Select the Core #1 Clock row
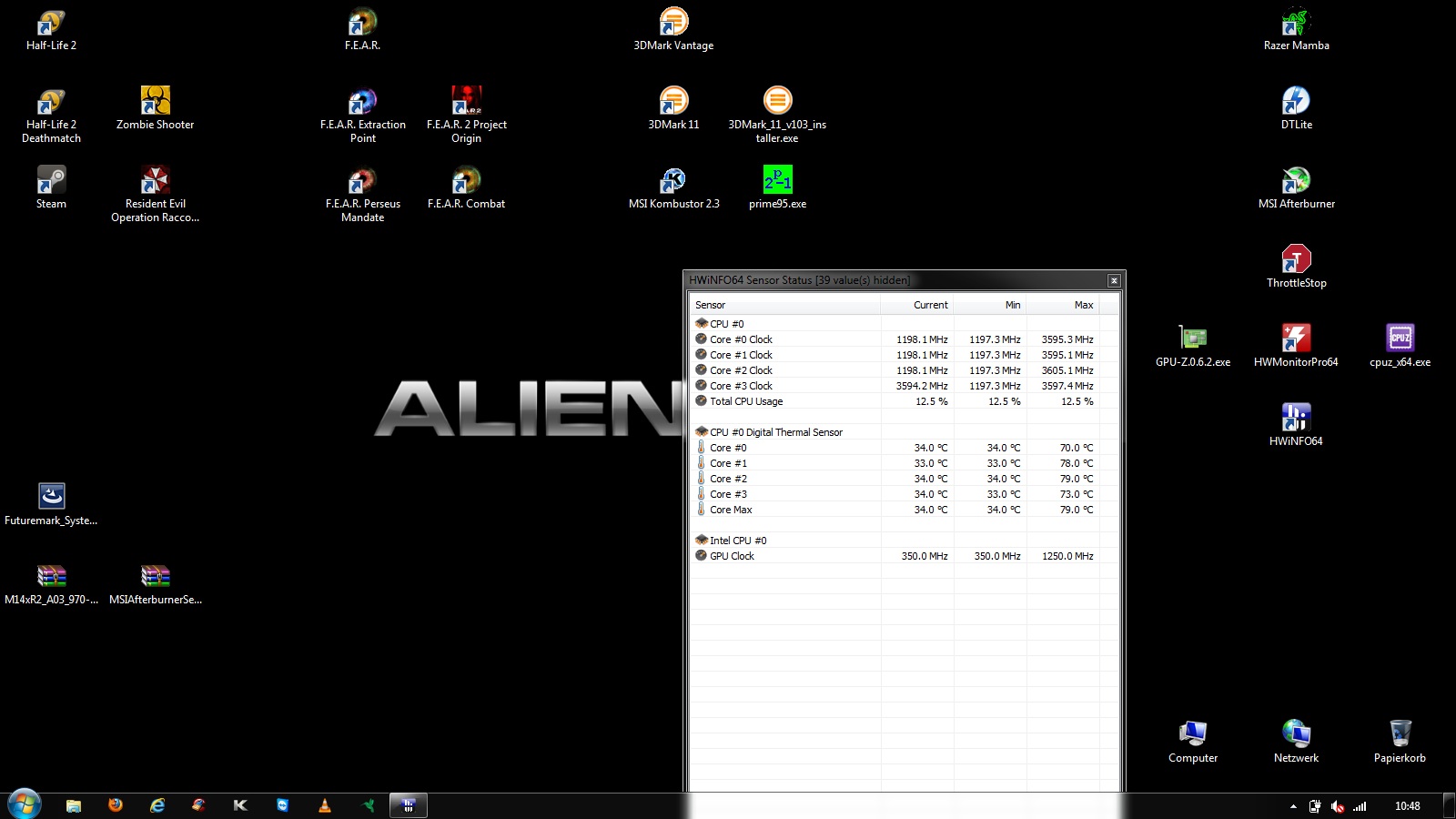1456x819 pixels. pos(904,355)
